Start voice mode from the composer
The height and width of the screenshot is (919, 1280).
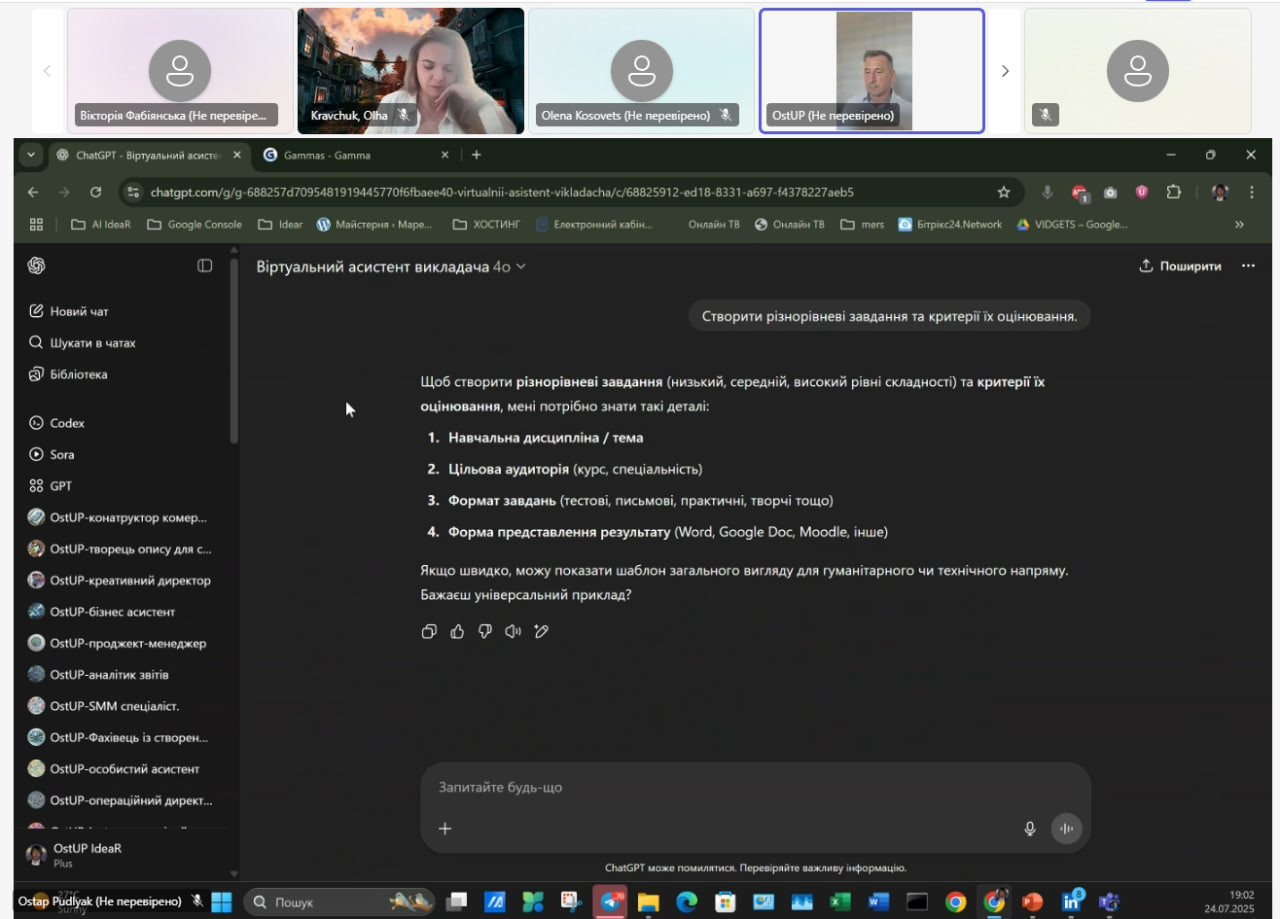[1066, 828]
